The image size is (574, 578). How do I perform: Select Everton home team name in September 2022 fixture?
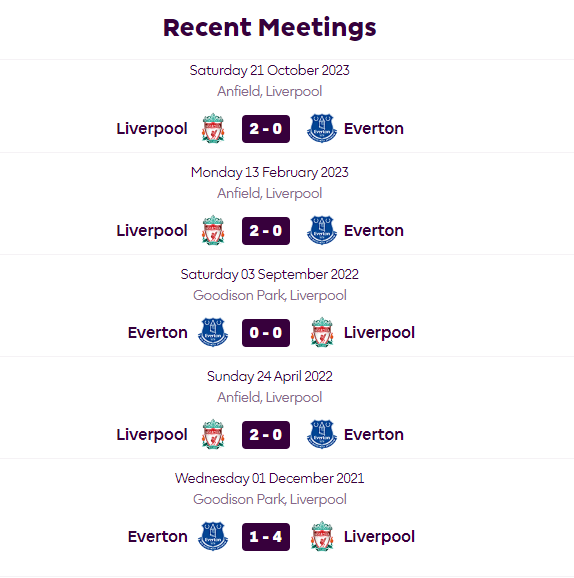click(x=158, y=332)
